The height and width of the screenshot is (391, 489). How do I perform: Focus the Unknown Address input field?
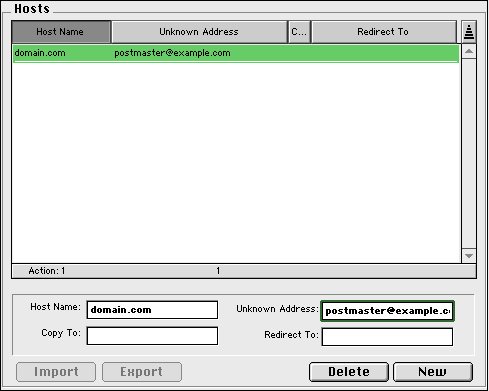click(x=387, y=311)
